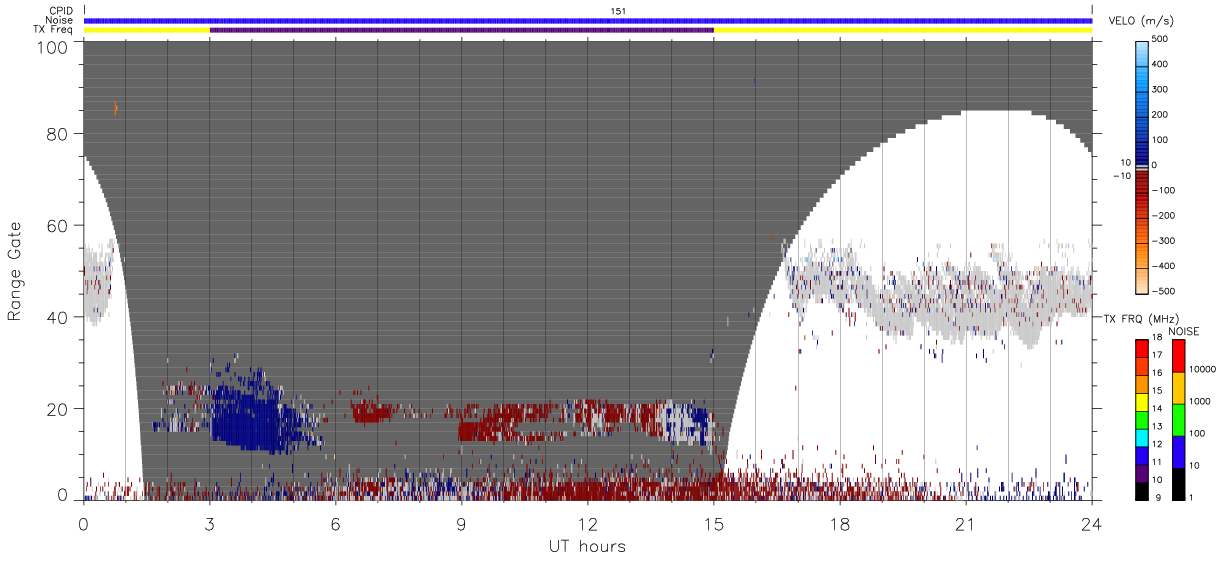Click the VELO (m/s) colorbar title

point(1141,21)
